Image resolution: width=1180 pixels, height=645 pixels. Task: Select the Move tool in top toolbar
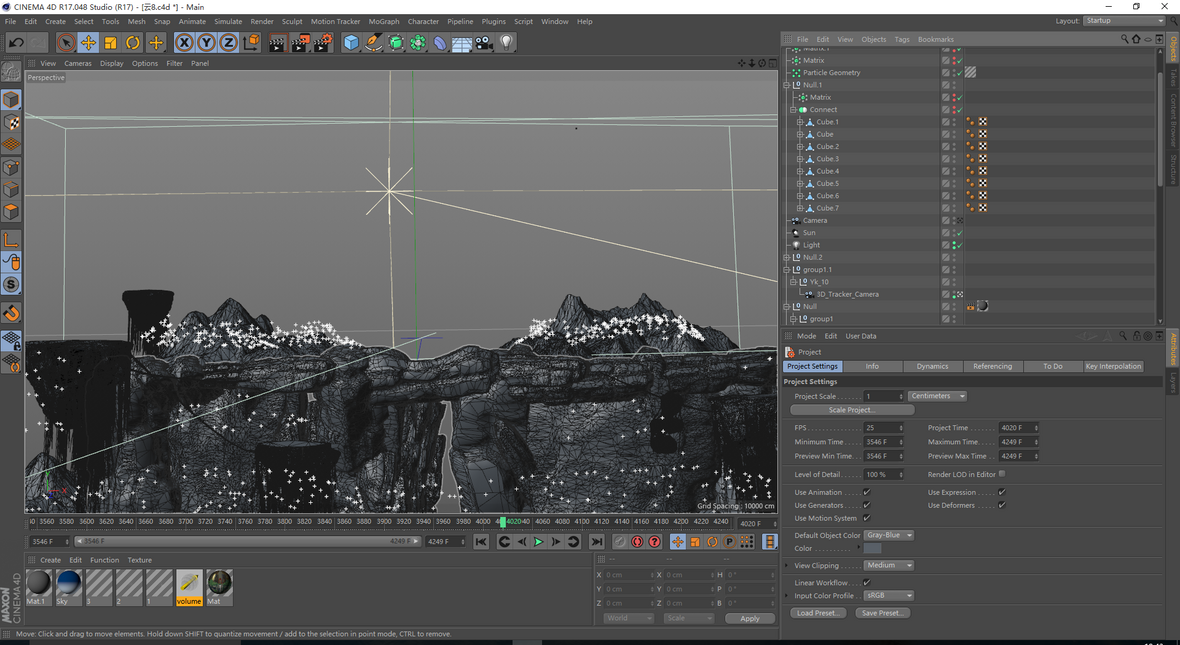point(88,42)
